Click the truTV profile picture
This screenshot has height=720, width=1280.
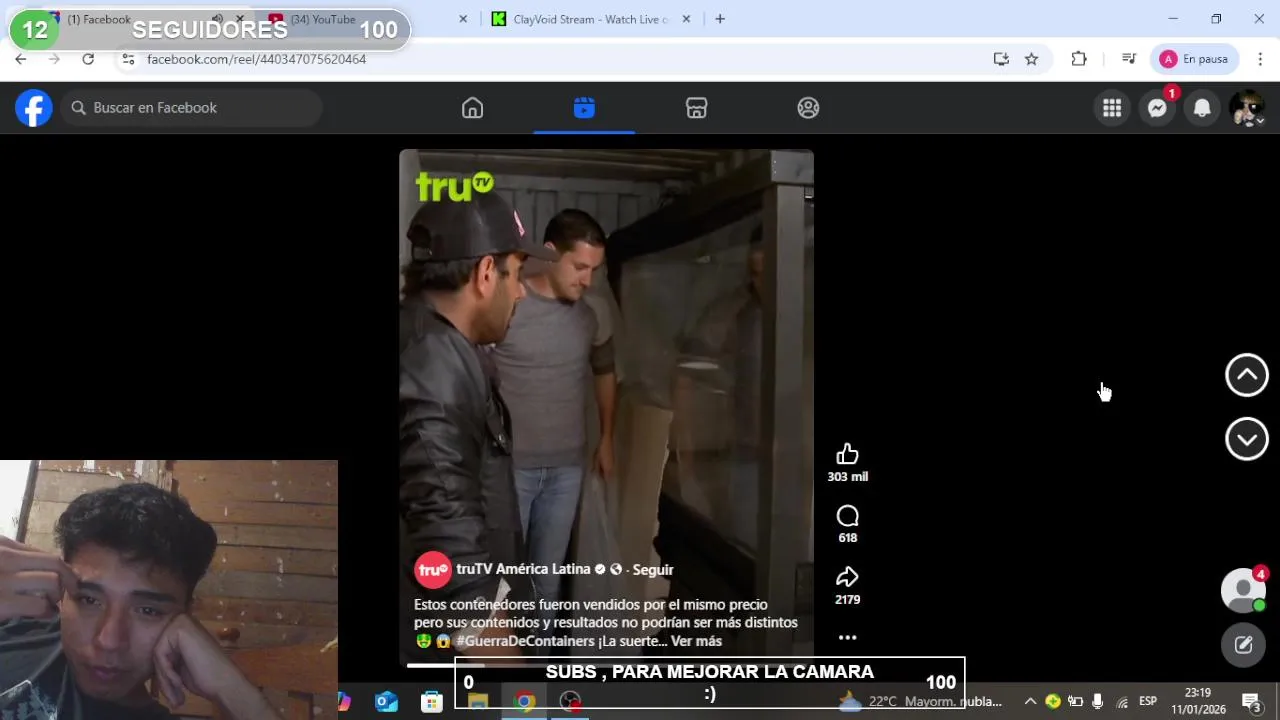(433, 570)
